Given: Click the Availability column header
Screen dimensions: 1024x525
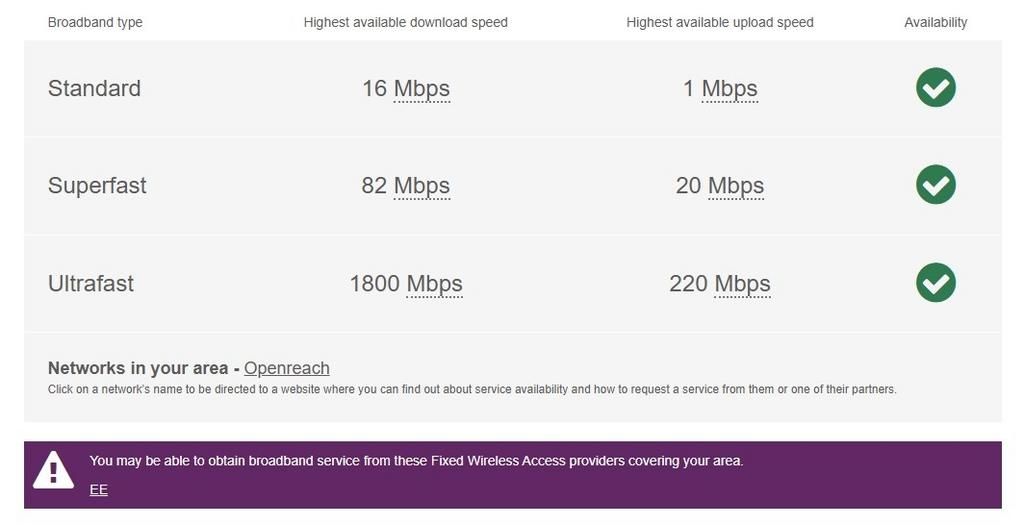Looking at the screenshot, I should (935, 22).
